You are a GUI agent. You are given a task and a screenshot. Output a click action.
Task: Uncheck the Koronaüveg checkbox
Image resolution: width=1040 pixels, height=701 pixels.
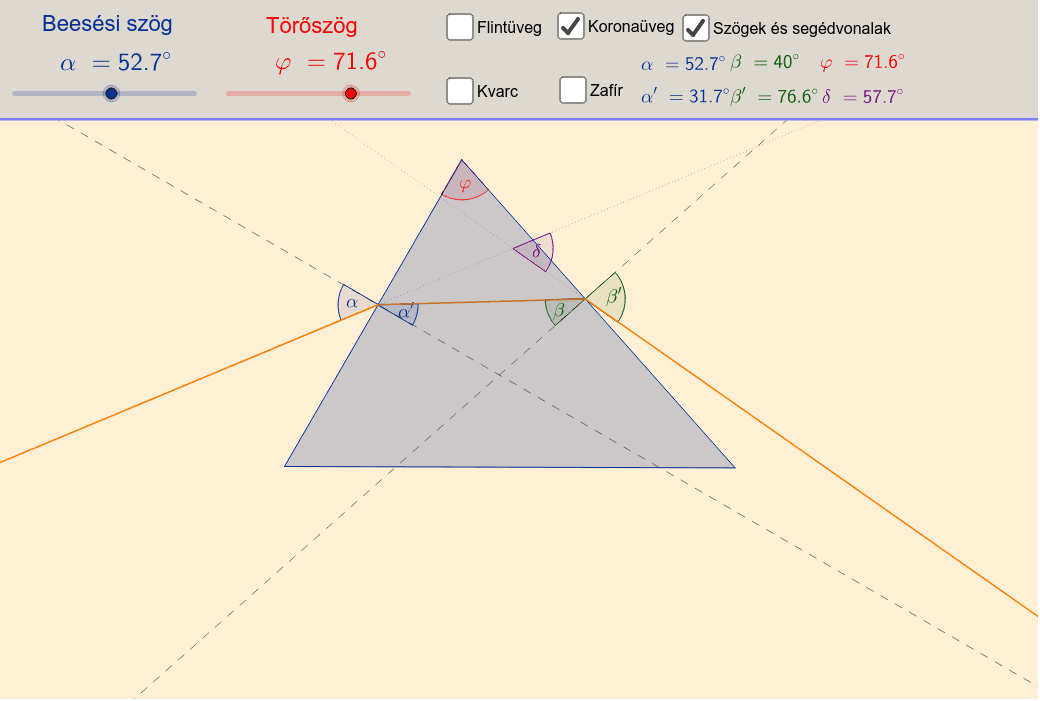(571, 26)
